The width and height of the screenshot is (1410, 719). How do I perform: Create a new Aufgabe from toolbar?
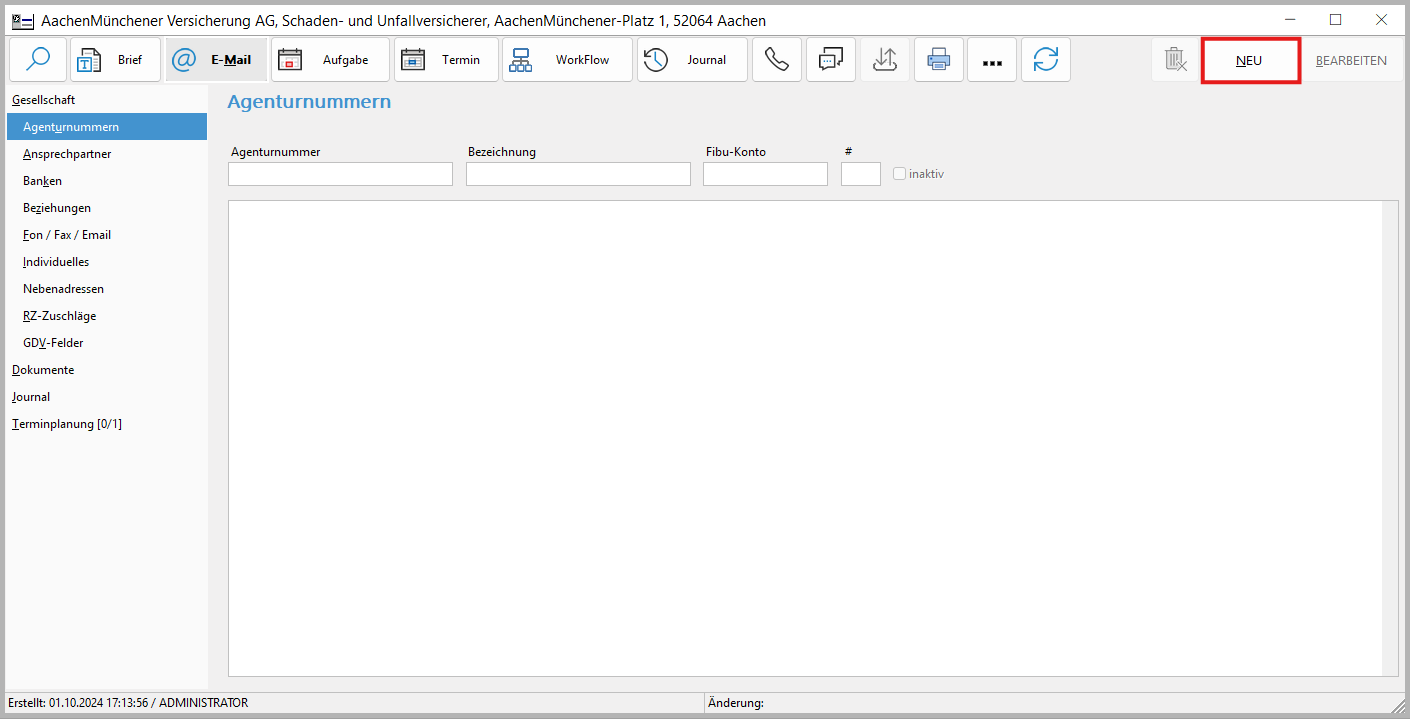pos(330,60)
